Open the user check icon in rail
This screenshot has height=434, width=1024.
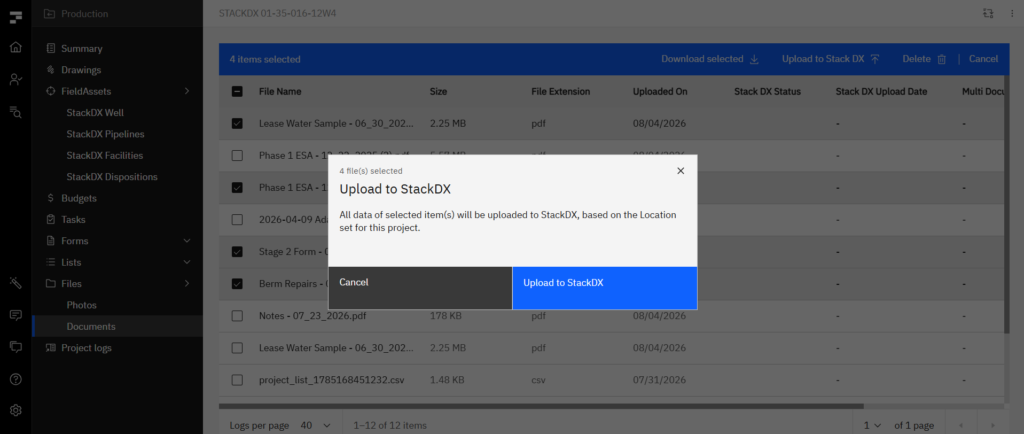(x=16, y=80)
